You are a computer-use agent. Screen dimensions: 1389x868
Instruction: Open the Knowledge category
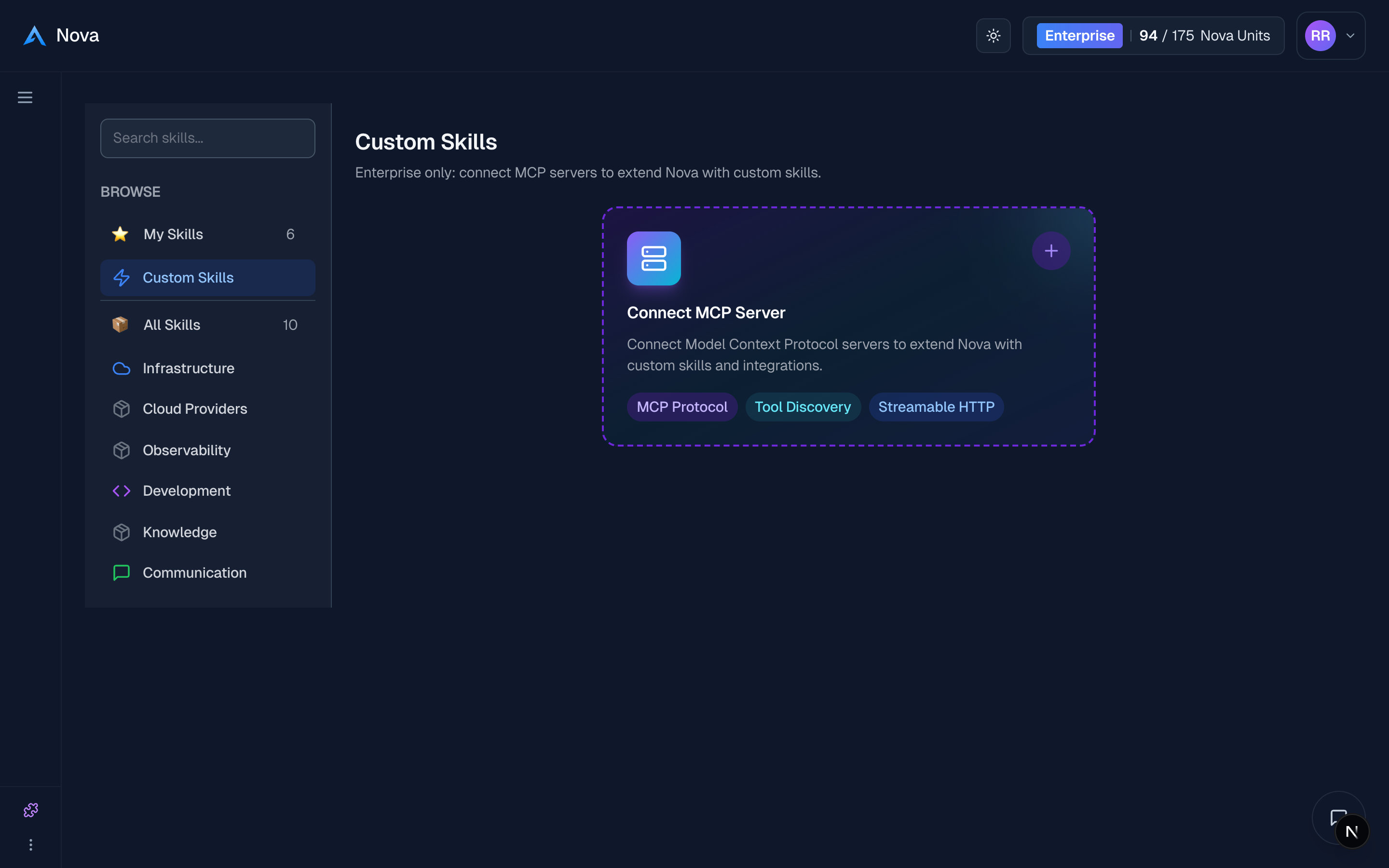(x=208, y=533)
